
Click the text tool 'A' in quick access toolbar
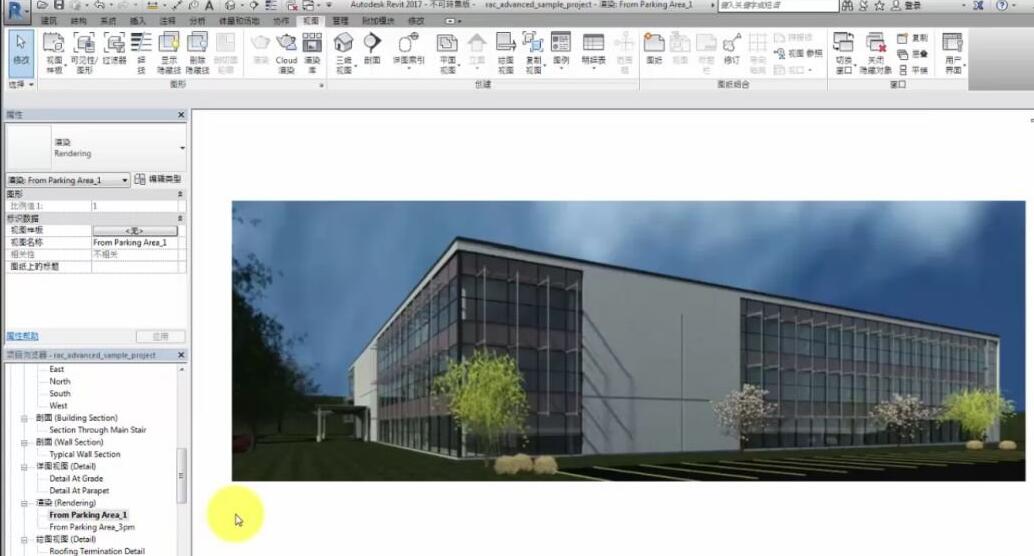209,5
